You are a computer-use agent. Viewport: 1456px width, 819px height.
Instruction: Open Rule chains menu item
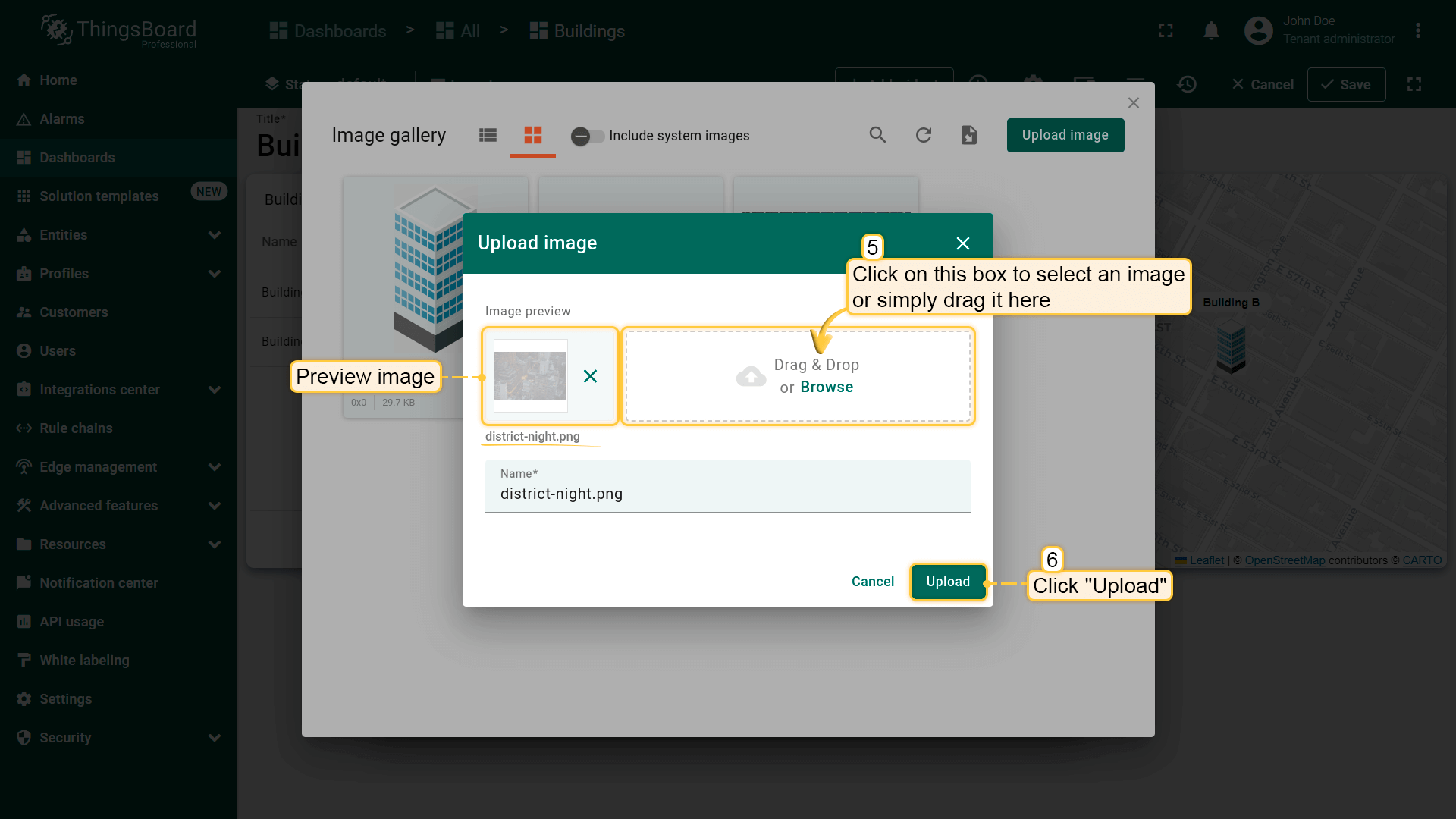tap(76, 428)
